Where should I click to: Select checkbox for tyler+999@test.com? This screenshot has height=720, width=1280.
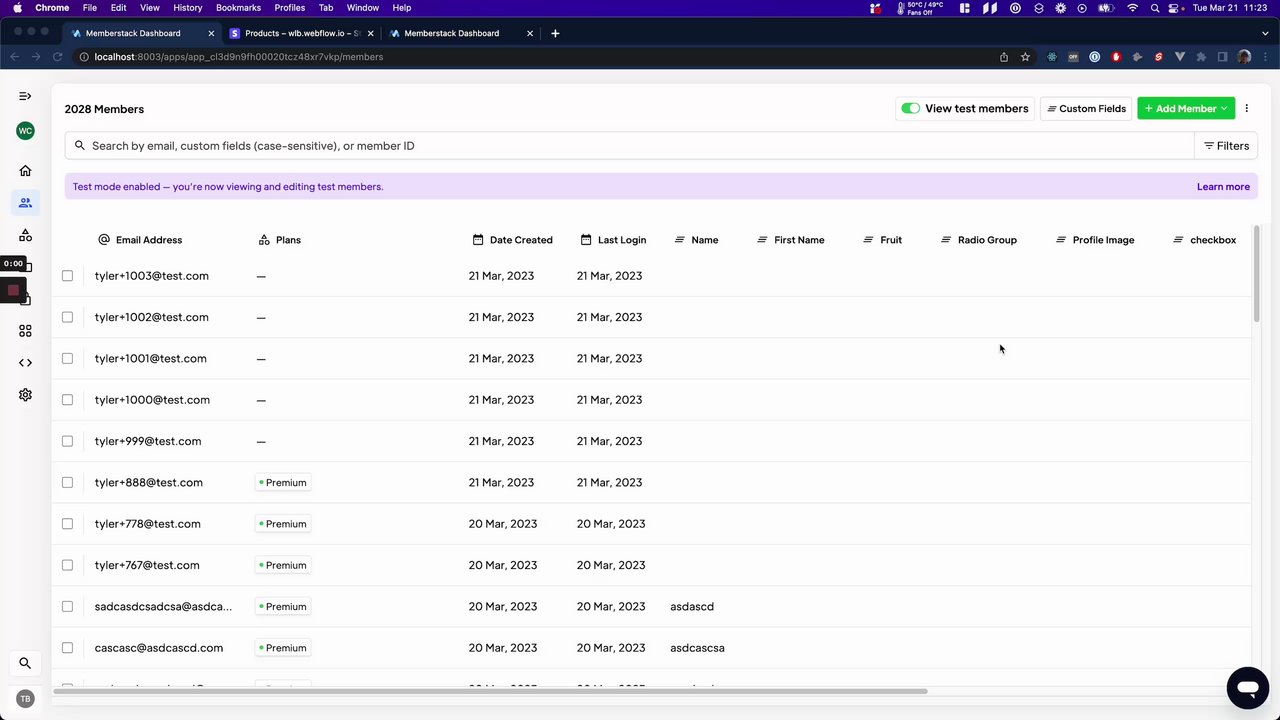(67, 441)
